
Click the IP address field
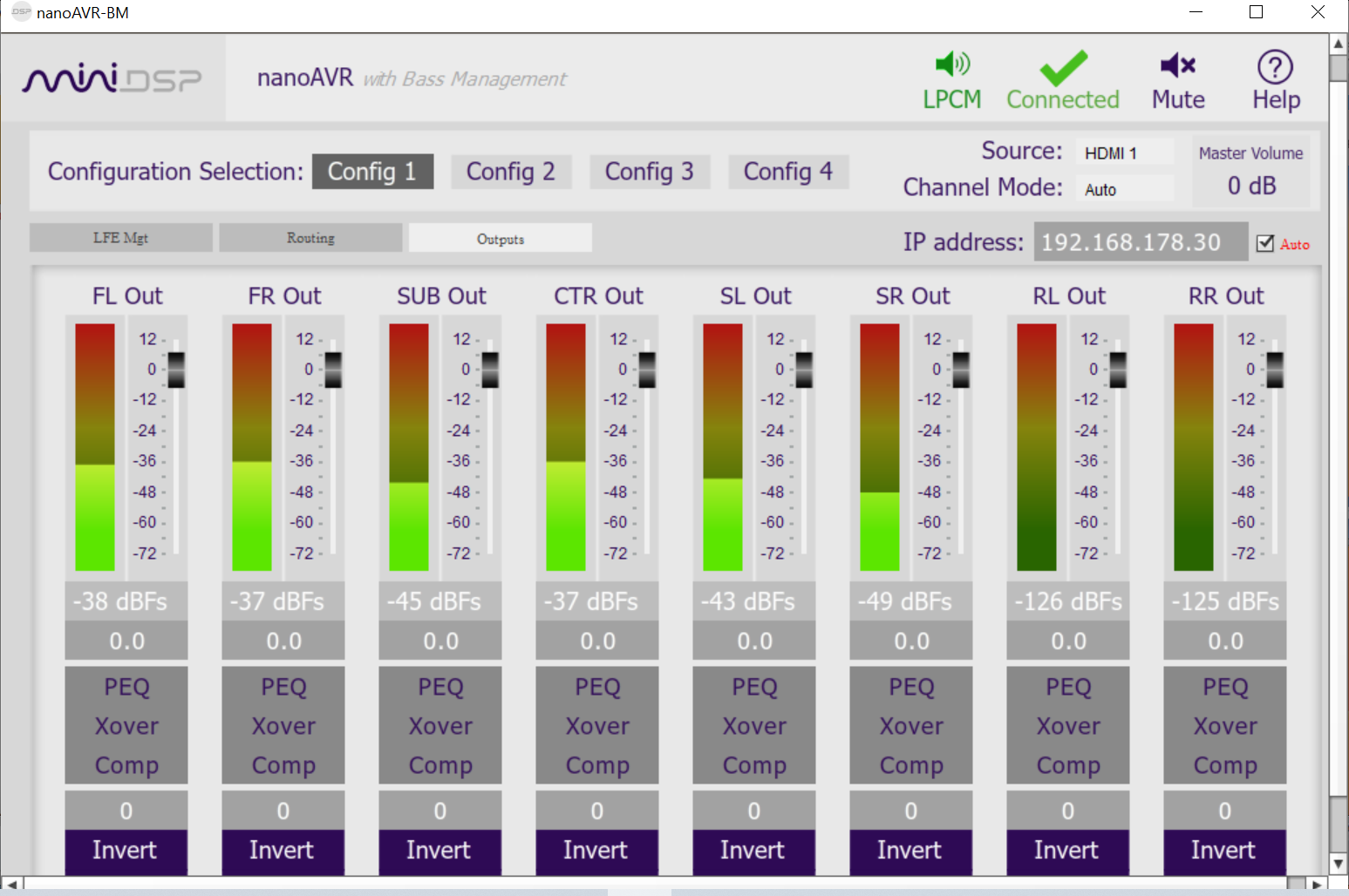(x=1141, y=241)
